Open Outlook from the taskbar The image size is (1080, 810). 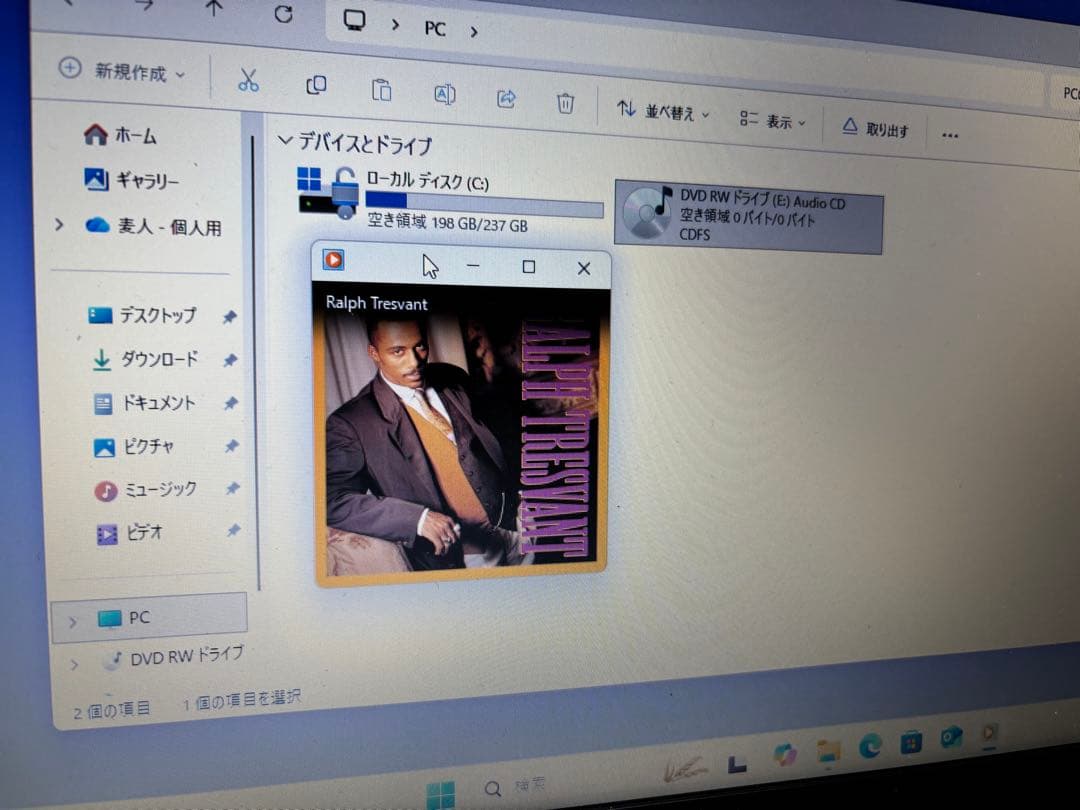click(951, 738)
